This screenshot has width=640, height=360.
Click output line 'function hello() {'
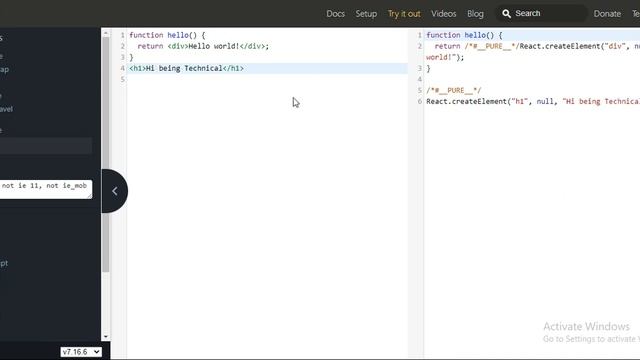click(x=464, y=35)
